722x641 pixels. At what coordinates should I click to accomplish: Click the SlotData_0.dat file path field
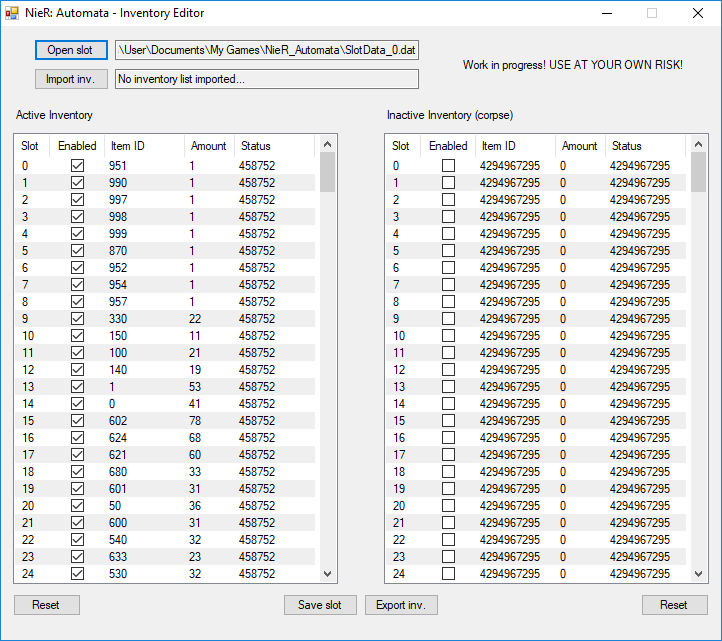(x=267, y=50)
